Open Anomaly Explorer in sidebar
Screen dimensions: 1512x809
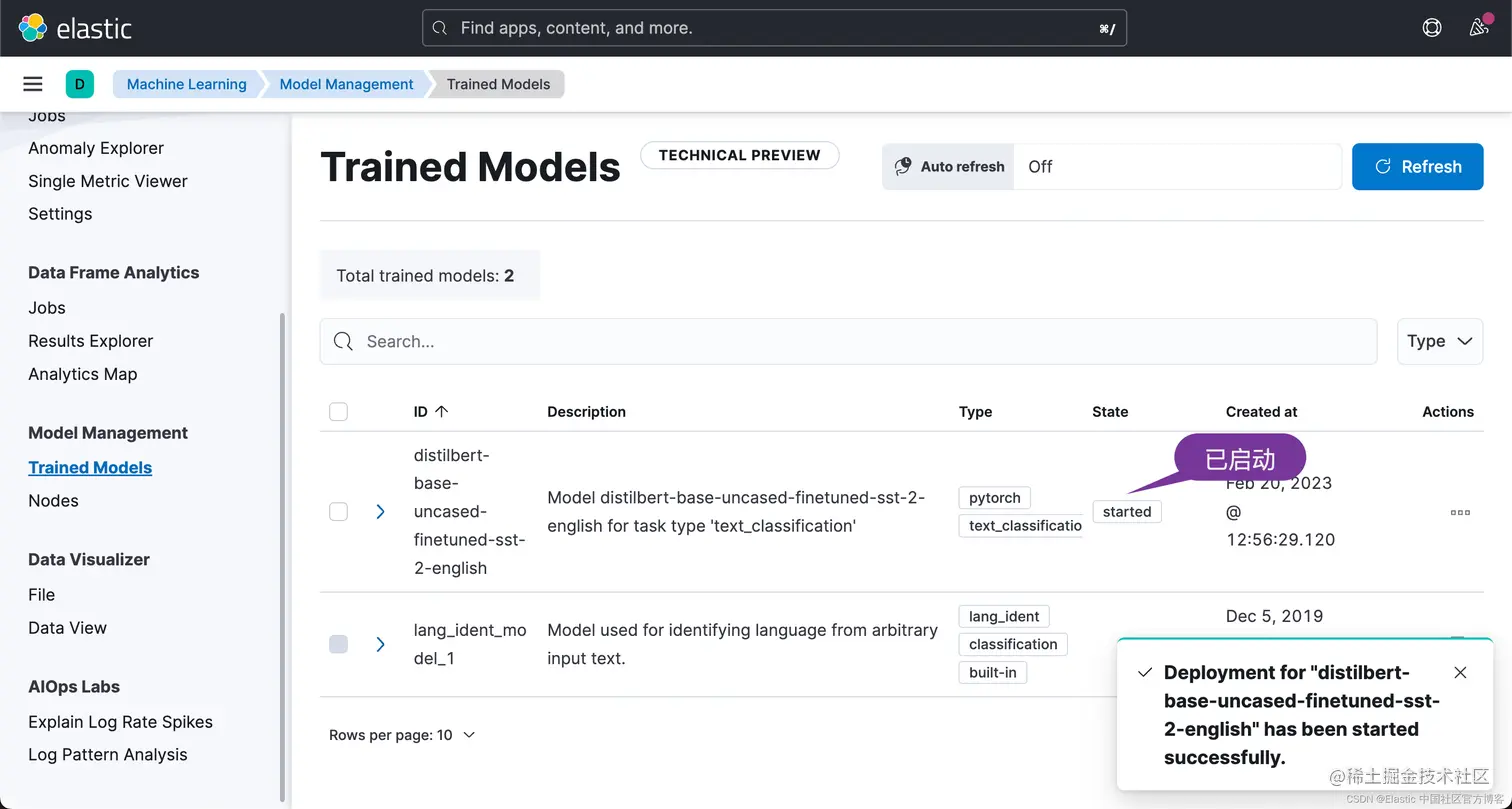pos(96,148)
